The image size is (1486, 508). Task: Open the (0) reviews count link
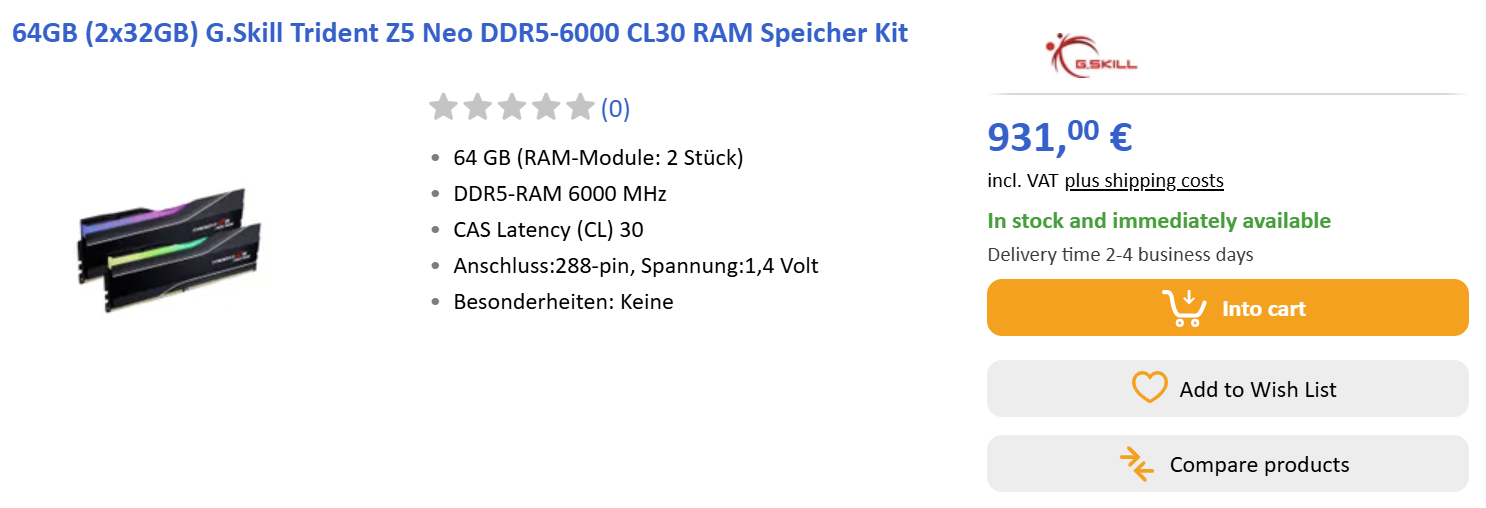point(615,108)
